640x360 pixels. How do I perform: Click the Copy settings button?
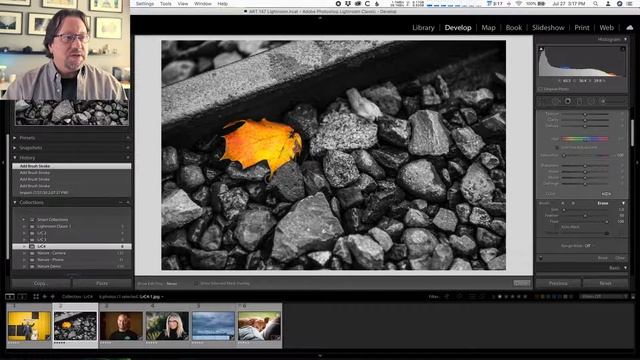point(40,283)
